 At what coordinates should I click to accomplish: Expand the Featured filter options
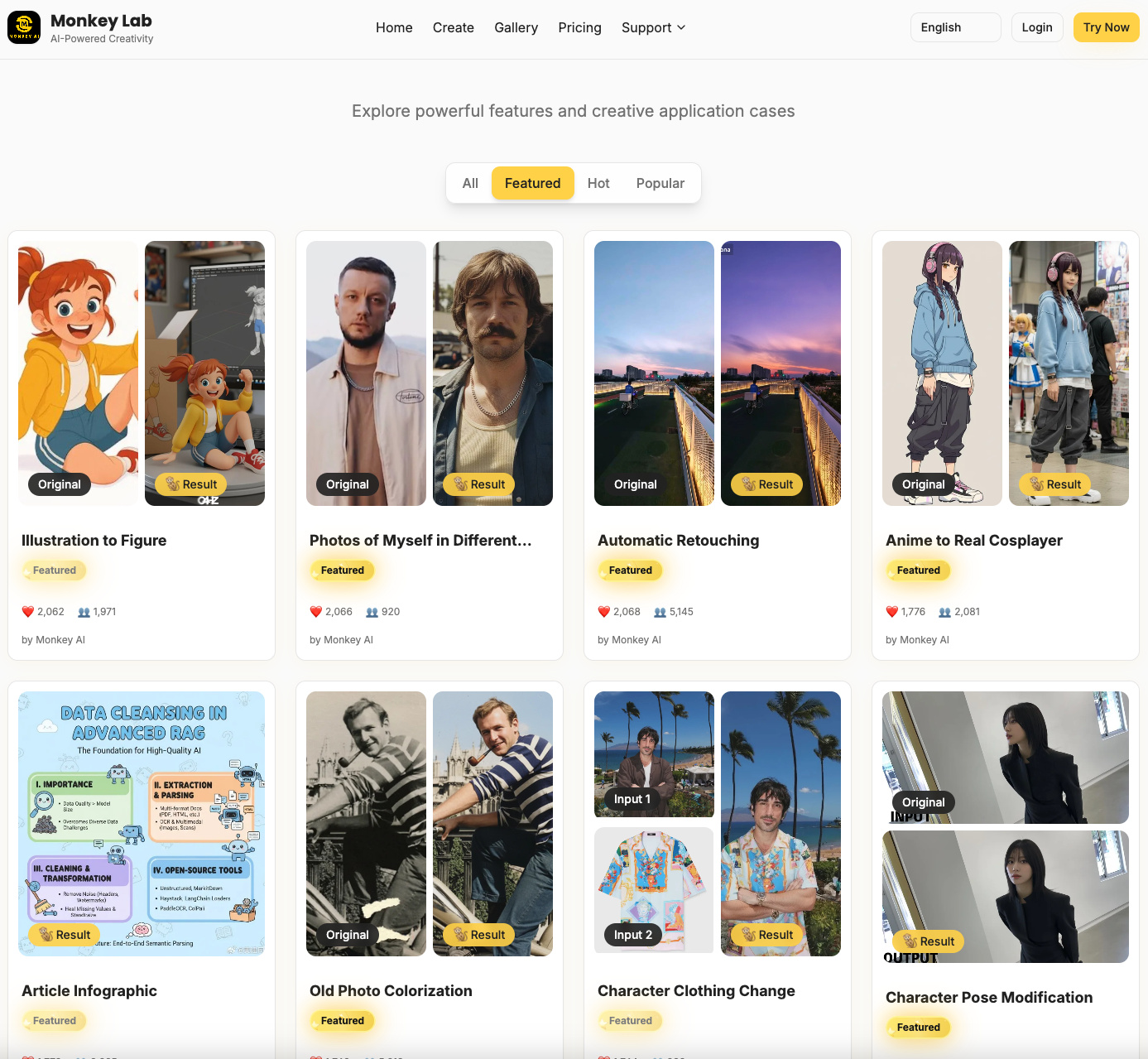click(x=532, y=183)
